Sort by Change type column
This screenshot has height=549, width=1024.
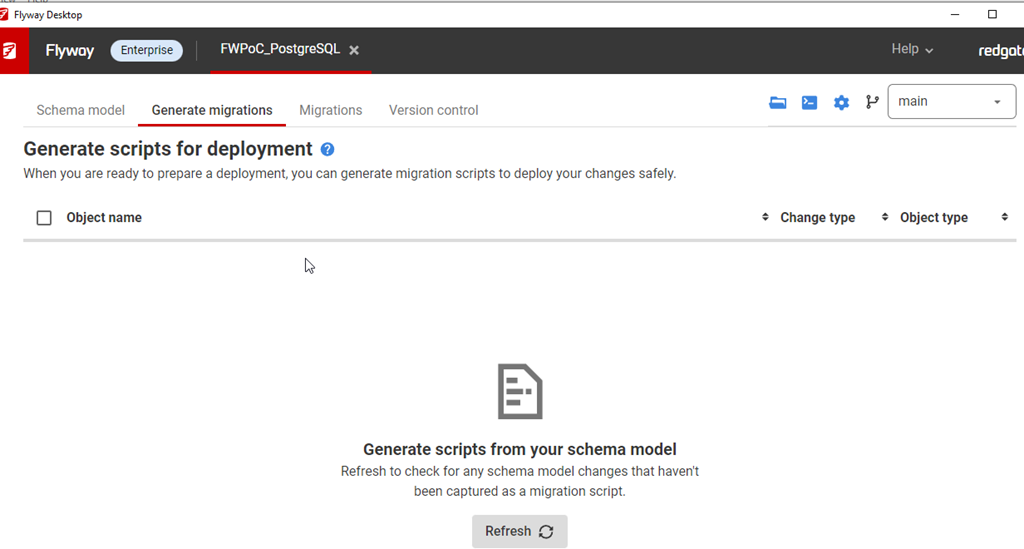816,218
